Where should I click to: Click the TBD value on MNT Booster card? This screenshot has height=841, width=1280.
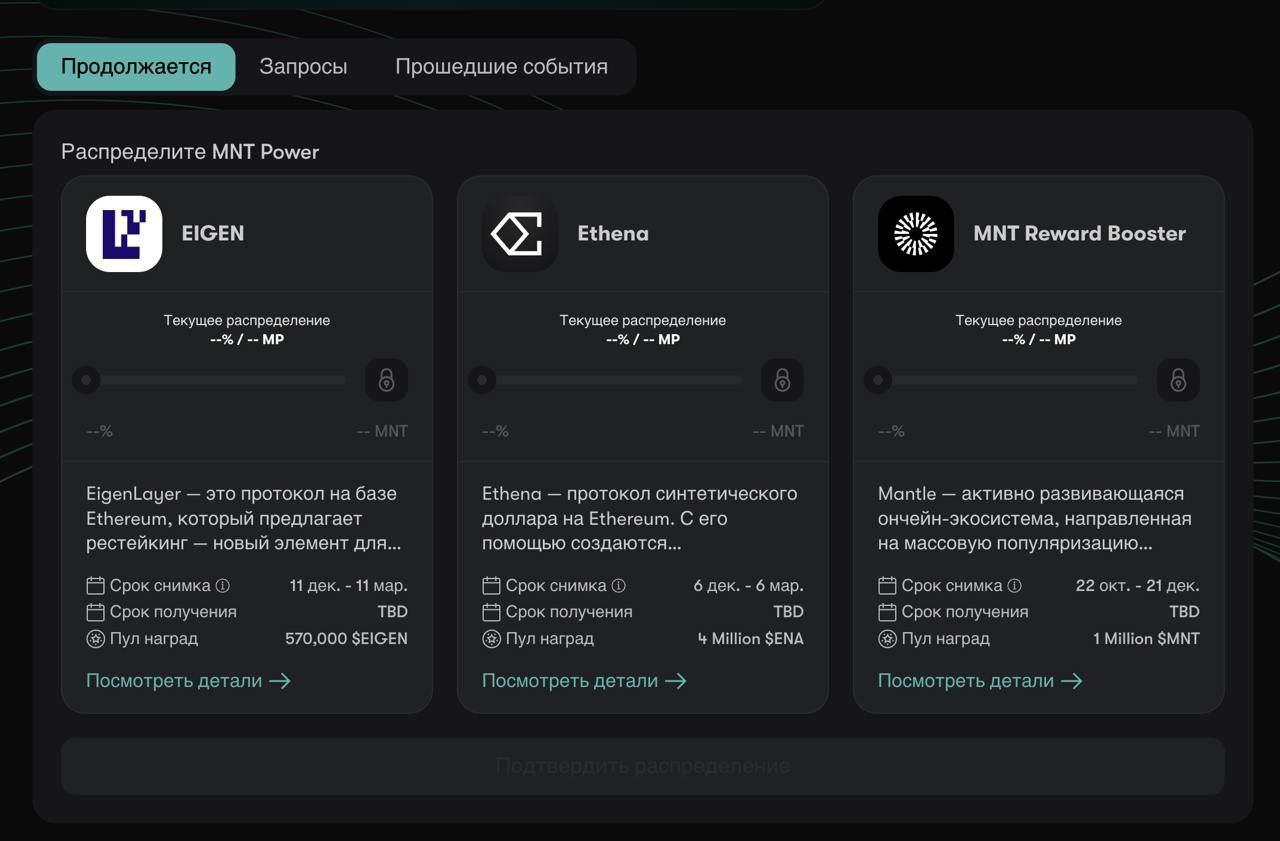click(1185, 612)
